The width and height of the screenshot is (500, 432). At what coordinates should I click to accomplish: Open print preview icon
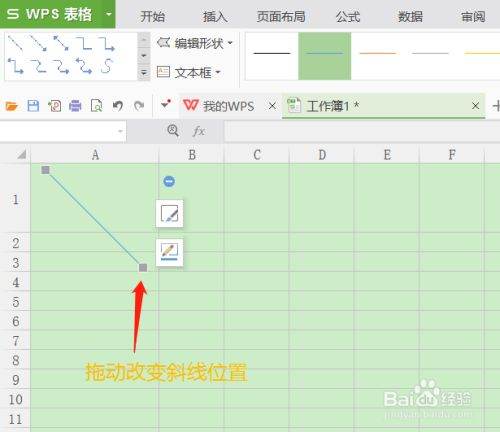97,106
